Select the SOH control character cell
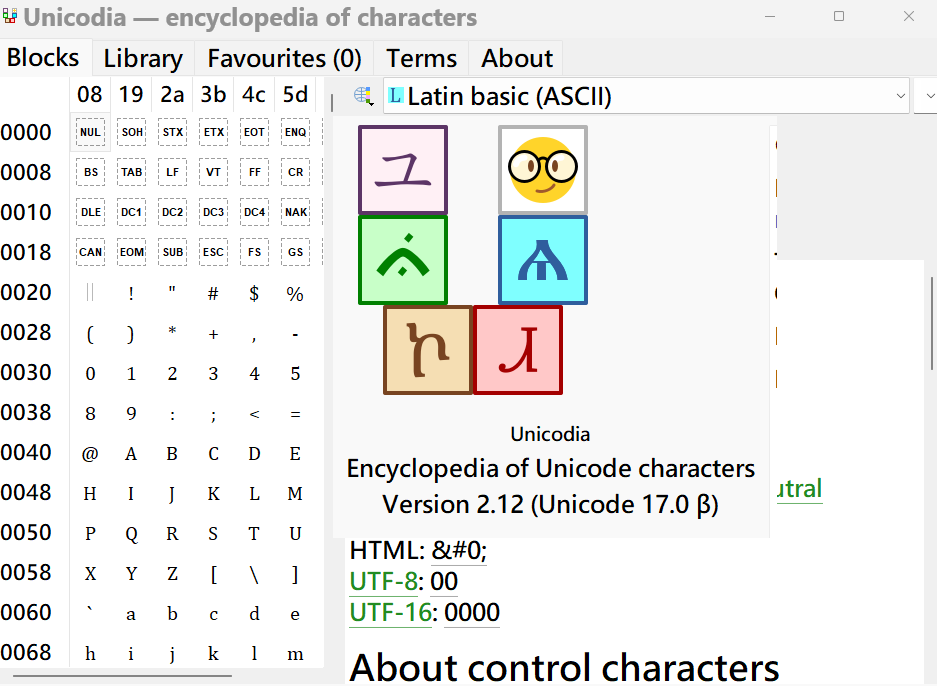Screen dimensions: 937x686 131,132
